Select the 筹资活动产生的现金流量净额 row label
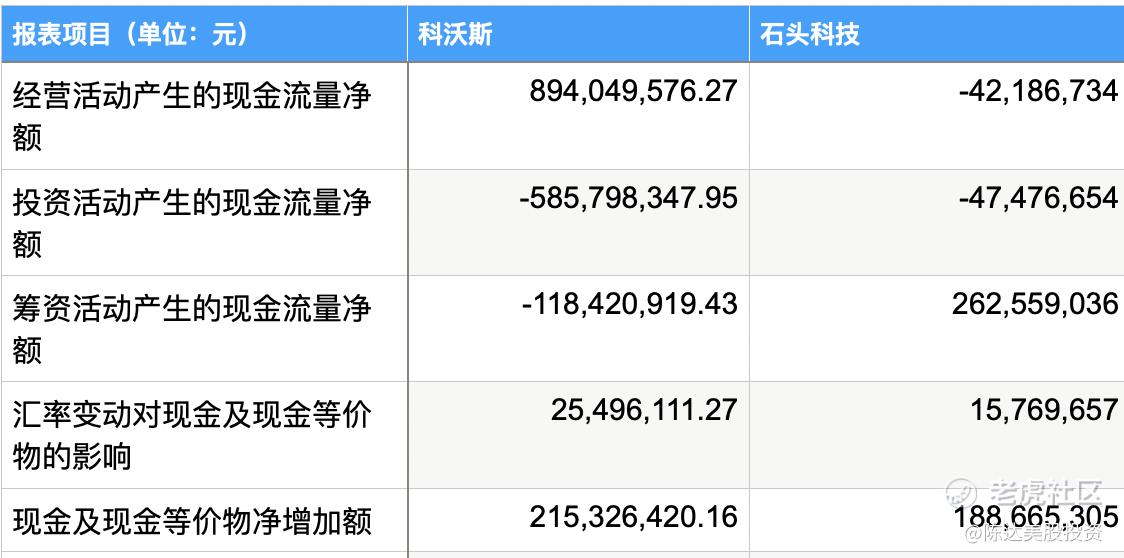 click(x=191, y=329)
